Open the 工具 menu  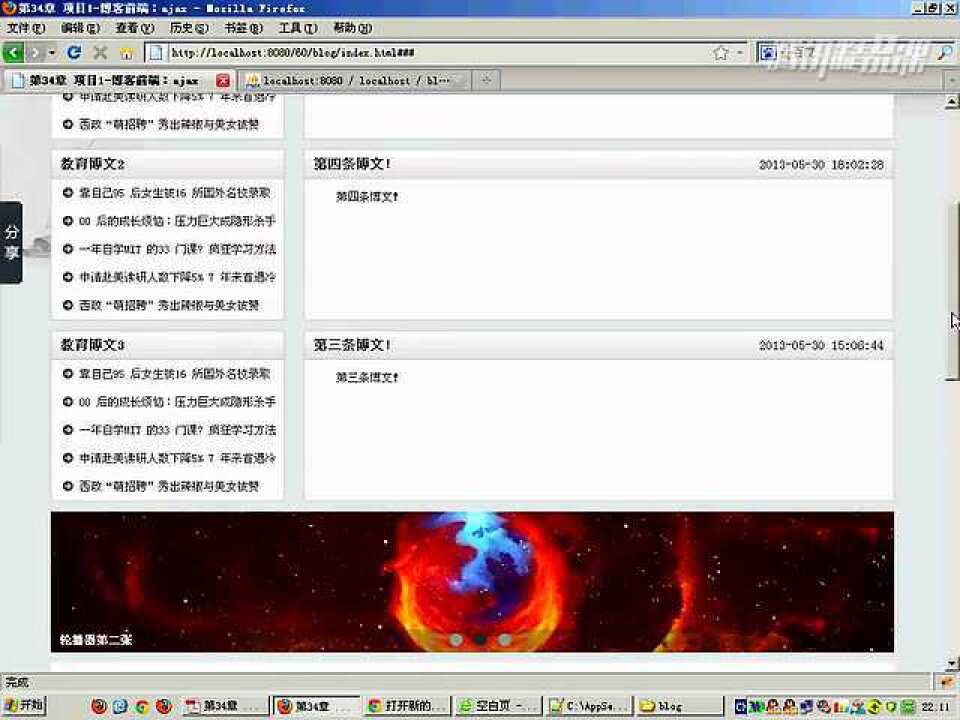click(x=298, y=28)
